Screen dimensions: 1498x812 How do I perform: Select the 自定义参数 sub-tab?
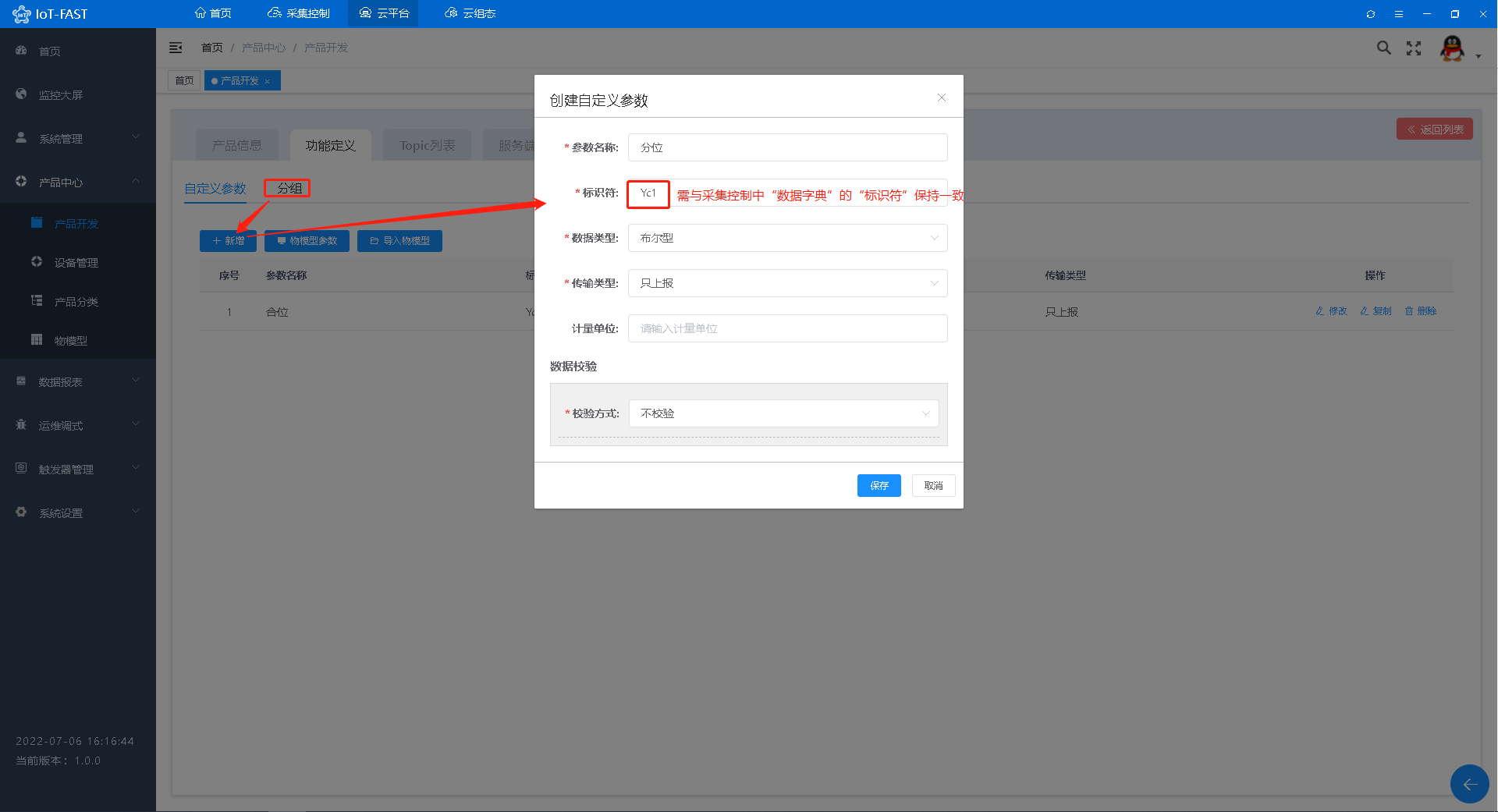[x=215, y=189]
